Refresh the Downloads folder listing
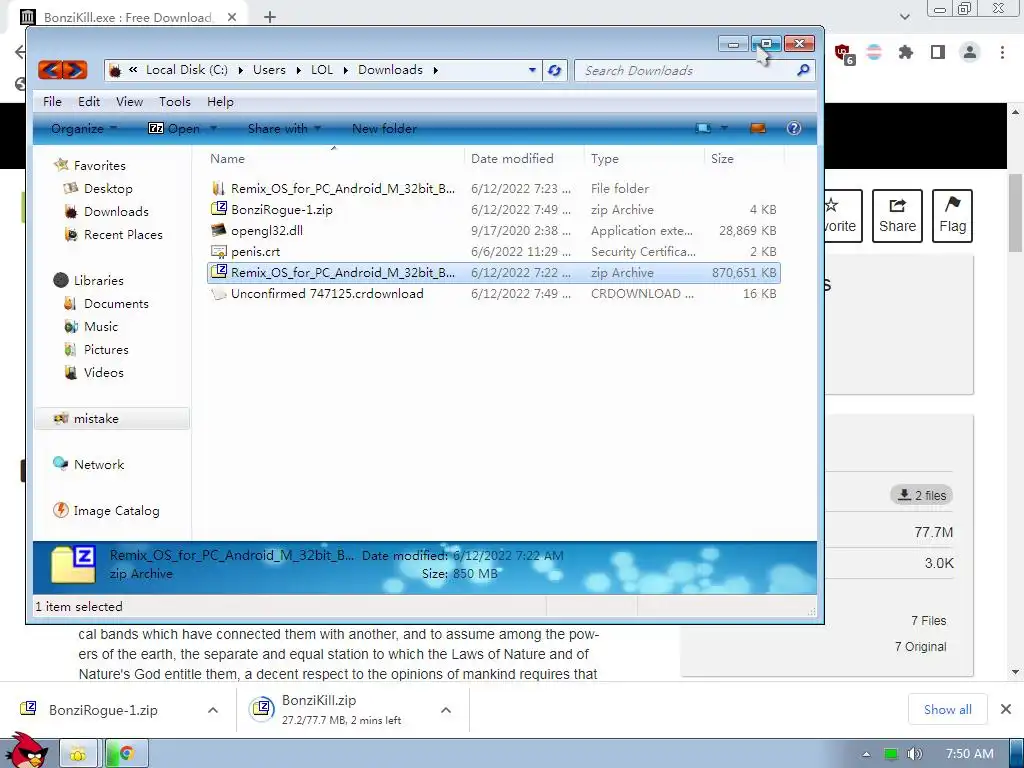This screenshot has width=1024, height=768. 554,71
